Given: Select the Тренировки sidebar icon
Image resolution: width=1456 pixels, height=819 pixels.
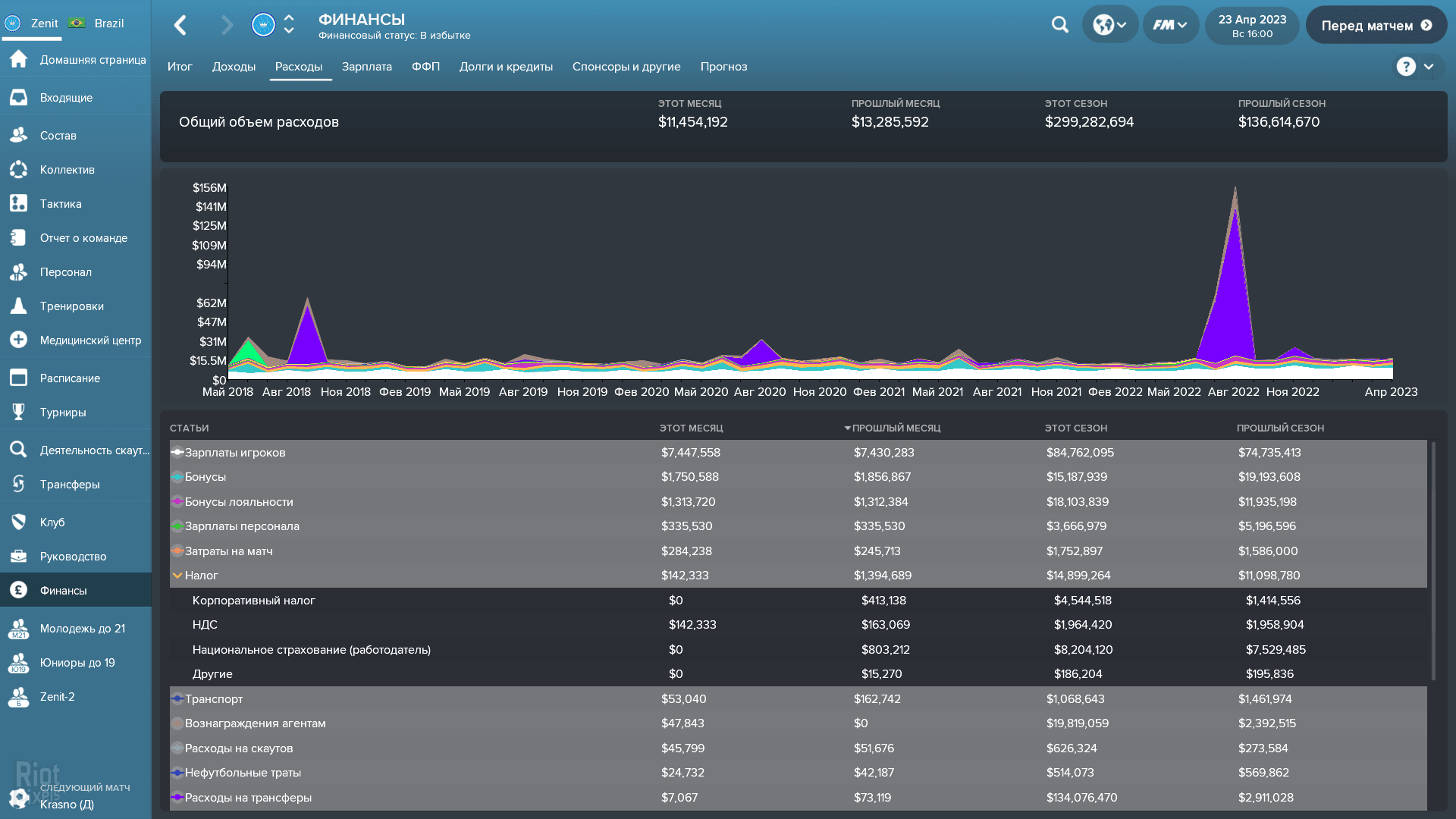Looking at the screenshot, I should pyautogui.click(x=18, y=306).
